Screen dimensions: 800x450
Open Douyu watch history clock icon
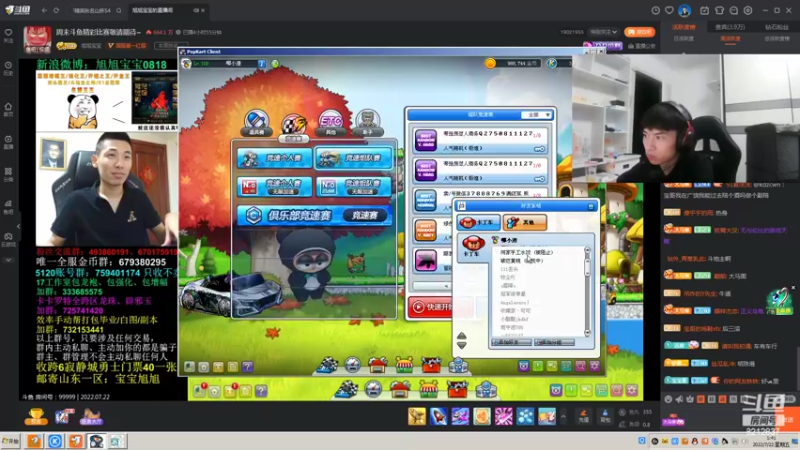656,10
